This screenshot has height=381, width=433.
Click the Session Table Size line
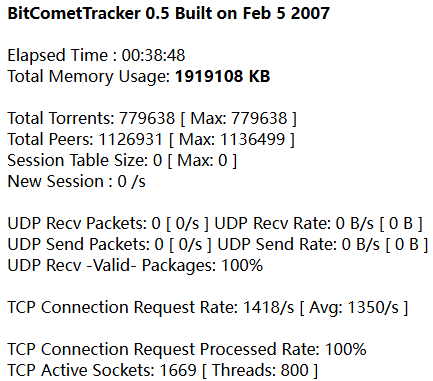coord(122,160)
